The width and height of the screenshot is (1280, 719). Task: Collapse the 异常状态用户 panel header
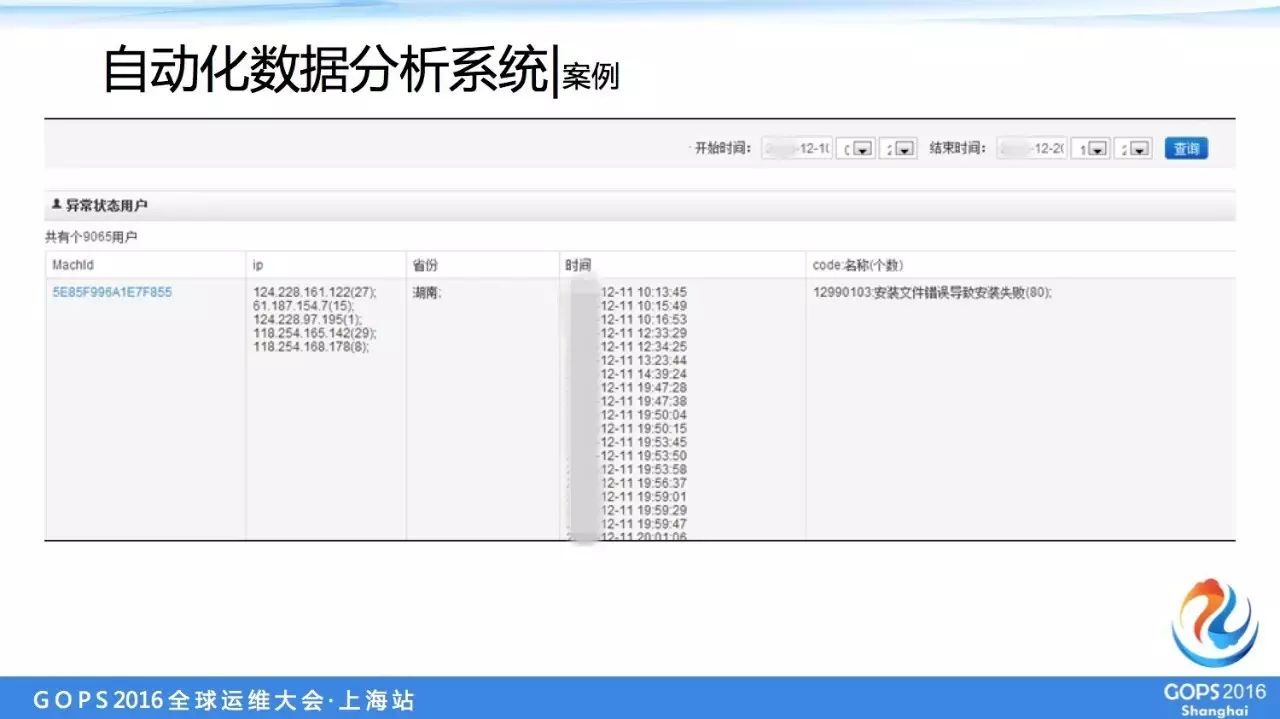(93, 204)
